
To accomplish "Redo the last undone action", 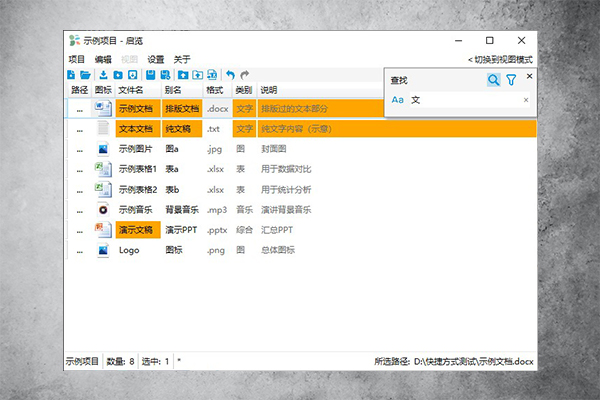I will point(245,75).
